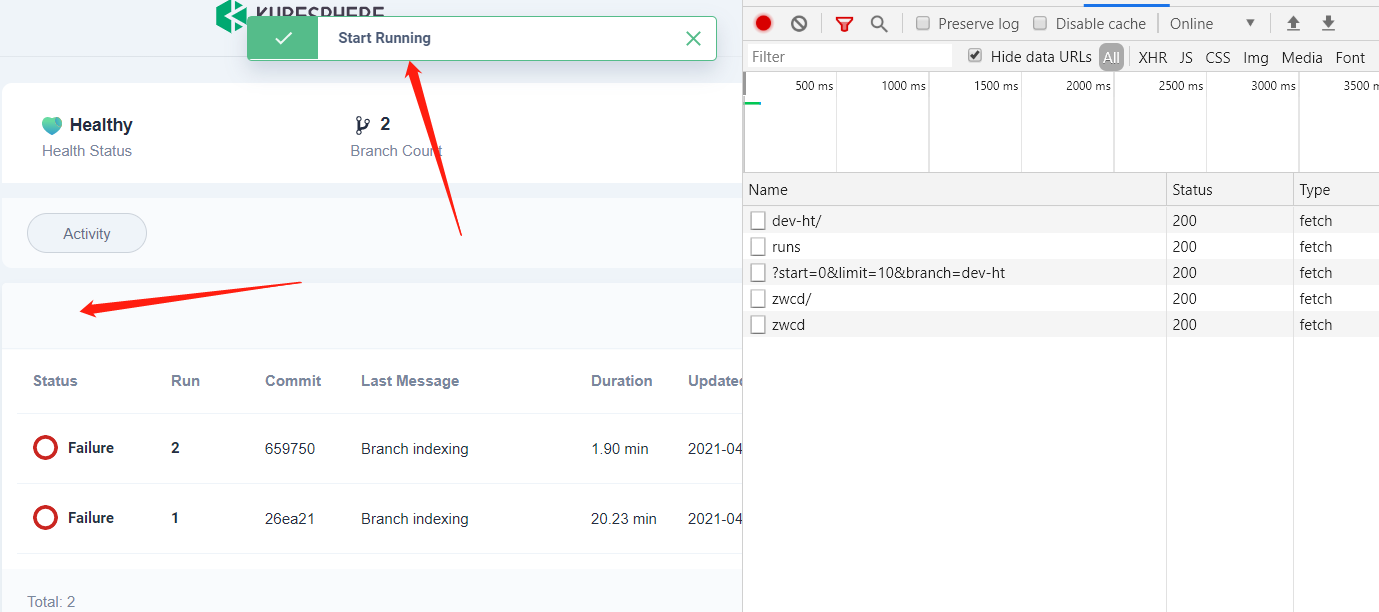
Task: Select the runs network request
Action: pos(1061,246)
